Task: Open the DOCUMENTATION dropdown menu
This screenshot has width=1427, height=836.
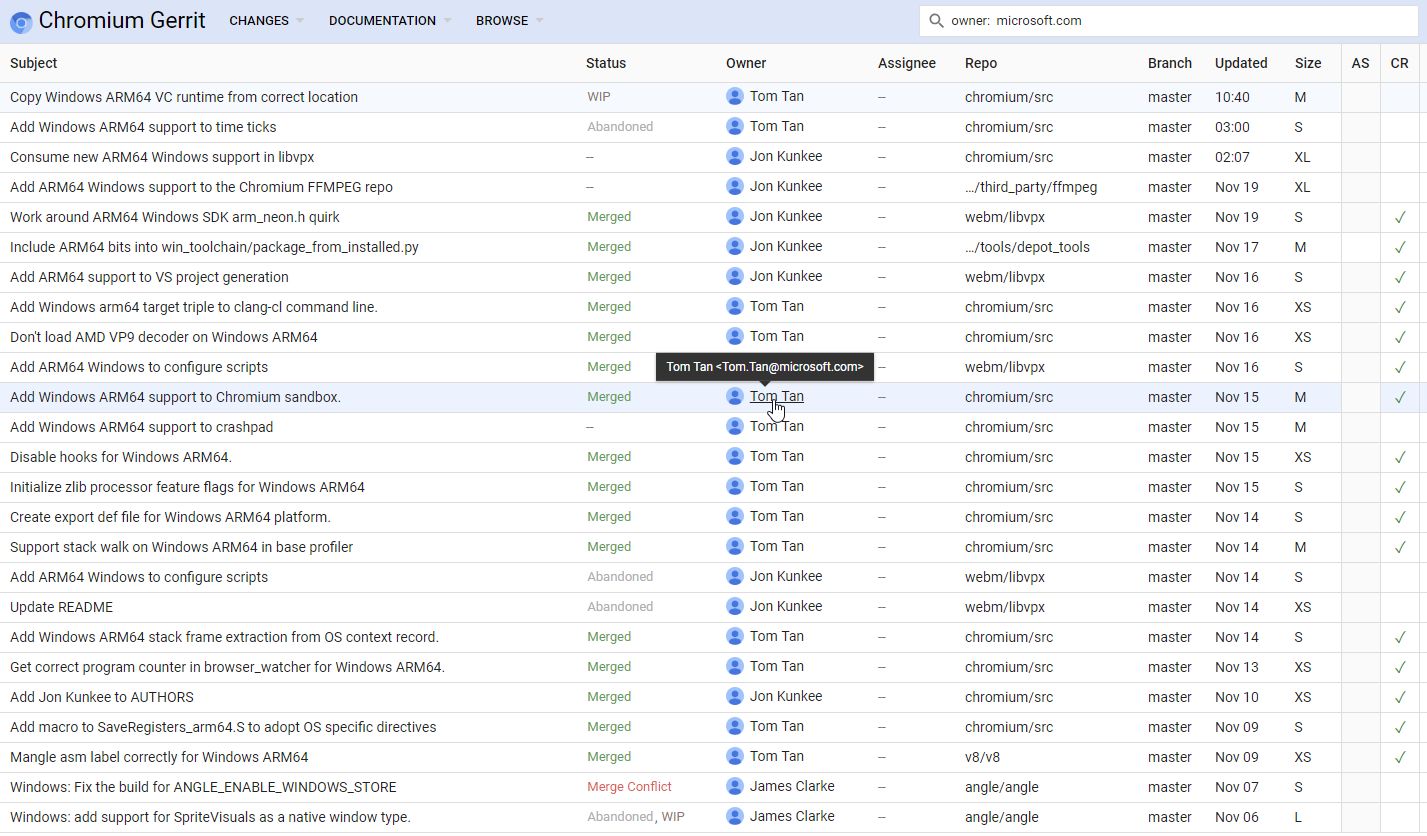Action: coord(390,21)
